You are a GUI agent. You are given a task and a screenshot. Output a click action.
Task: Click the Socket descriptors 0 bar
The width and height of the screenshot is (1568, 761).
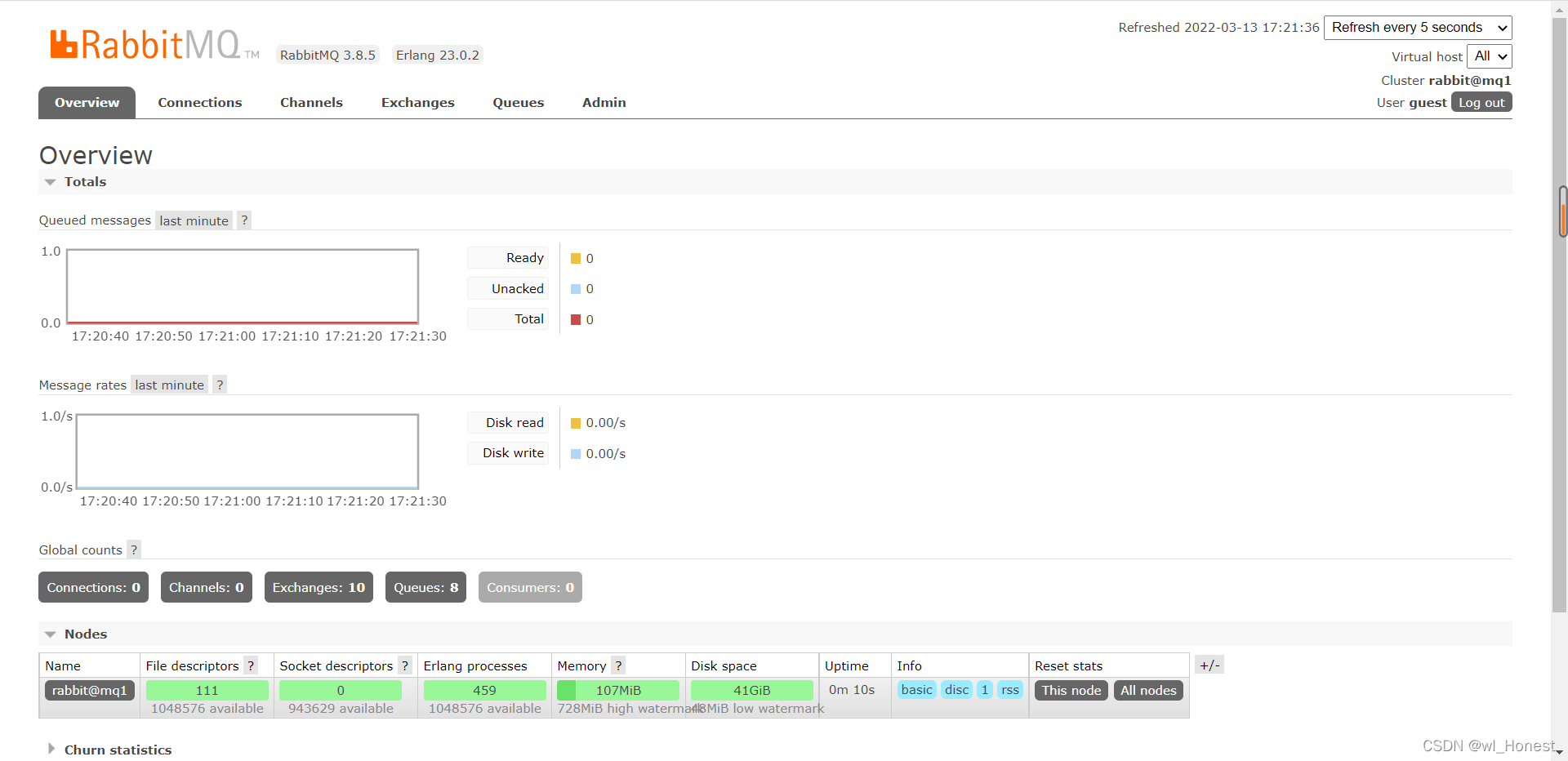[341, 690]
